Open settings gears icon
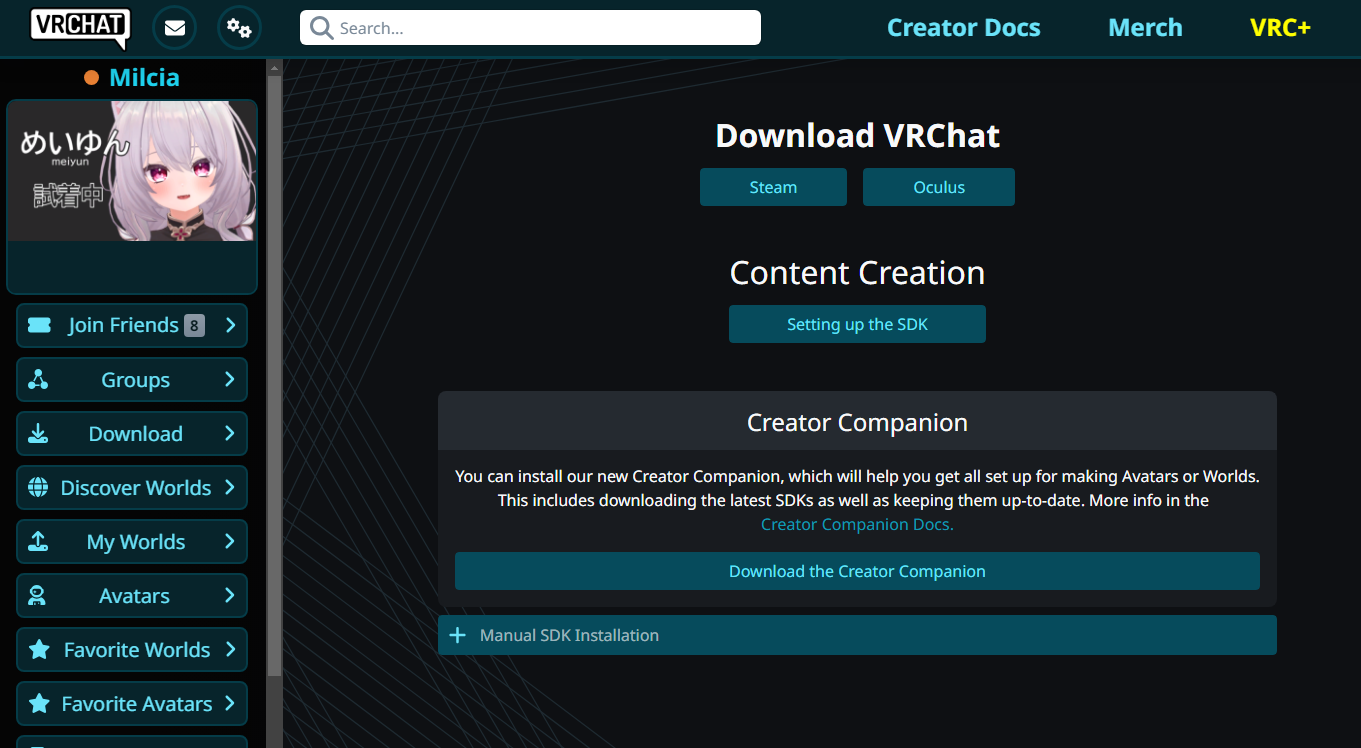The image size is (1361, 748). point(239,28)
